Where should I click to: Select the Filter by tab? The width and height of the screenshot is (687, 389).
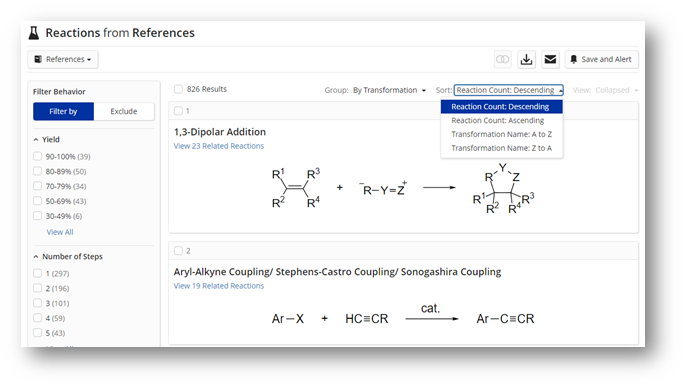[x=63, y=111]
